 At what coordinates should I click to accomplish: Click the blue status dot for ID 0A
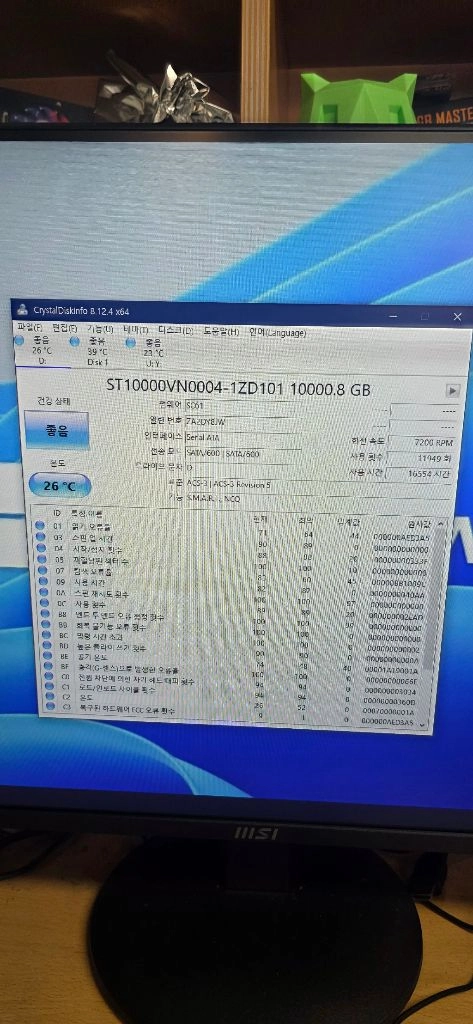[42, 593]
